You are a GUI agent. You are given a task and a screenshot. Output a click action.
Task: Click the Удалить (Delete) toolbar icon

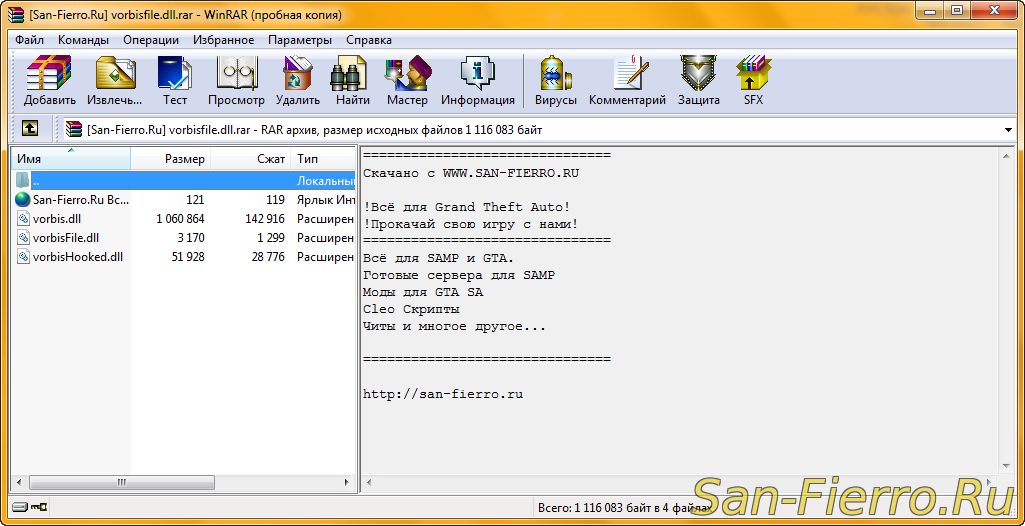(297, 80)
